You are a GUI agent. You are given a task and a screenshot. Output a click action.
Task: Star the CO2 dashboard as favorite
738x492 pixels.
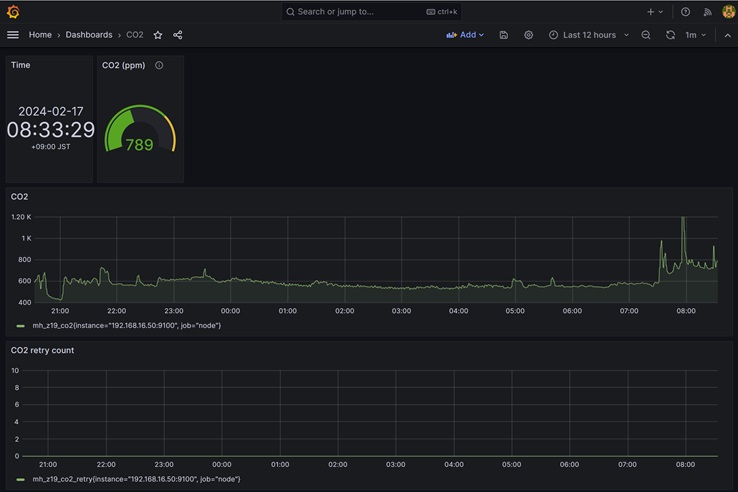[158, 35]
